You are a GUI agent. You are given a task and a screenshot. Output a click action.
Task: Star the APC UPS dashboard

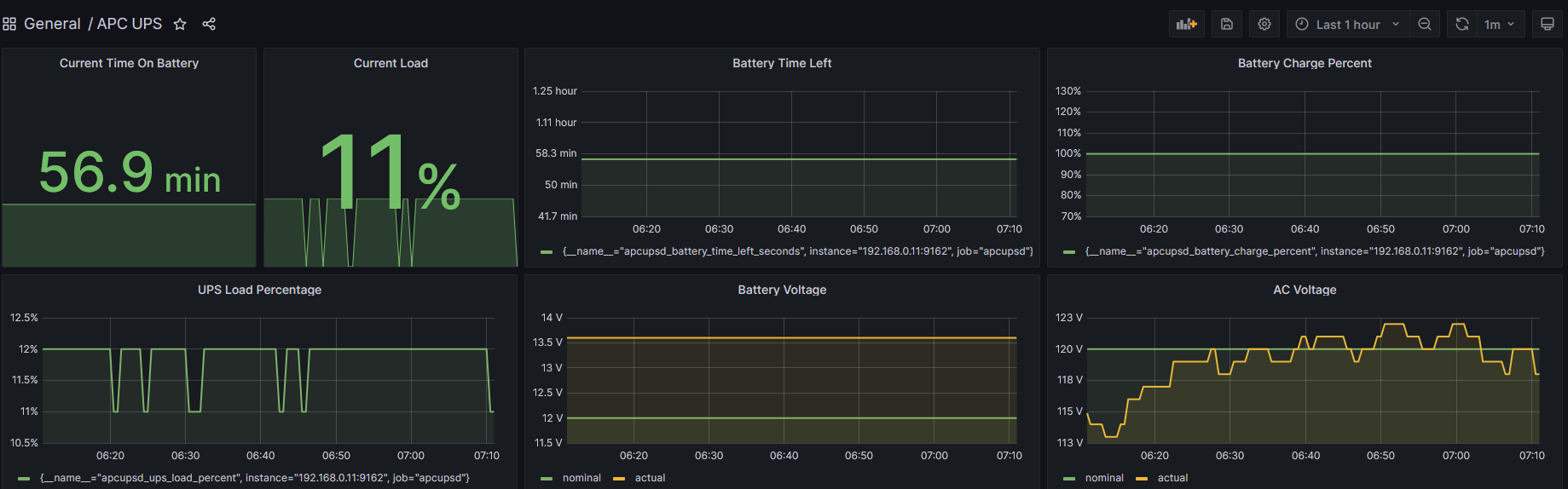(x=180, y=24)
